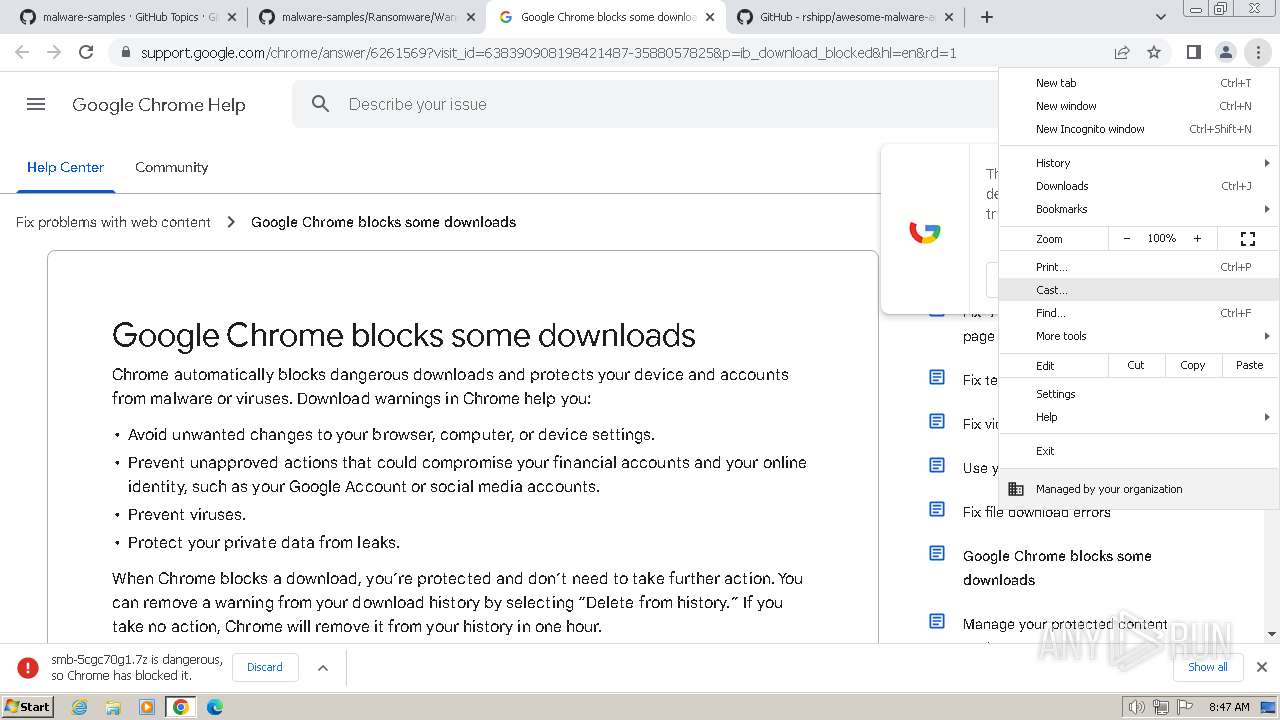1280x720 pixels.
Task: Open the Fix file download errors article
Action: click(x=1037, y=512)
